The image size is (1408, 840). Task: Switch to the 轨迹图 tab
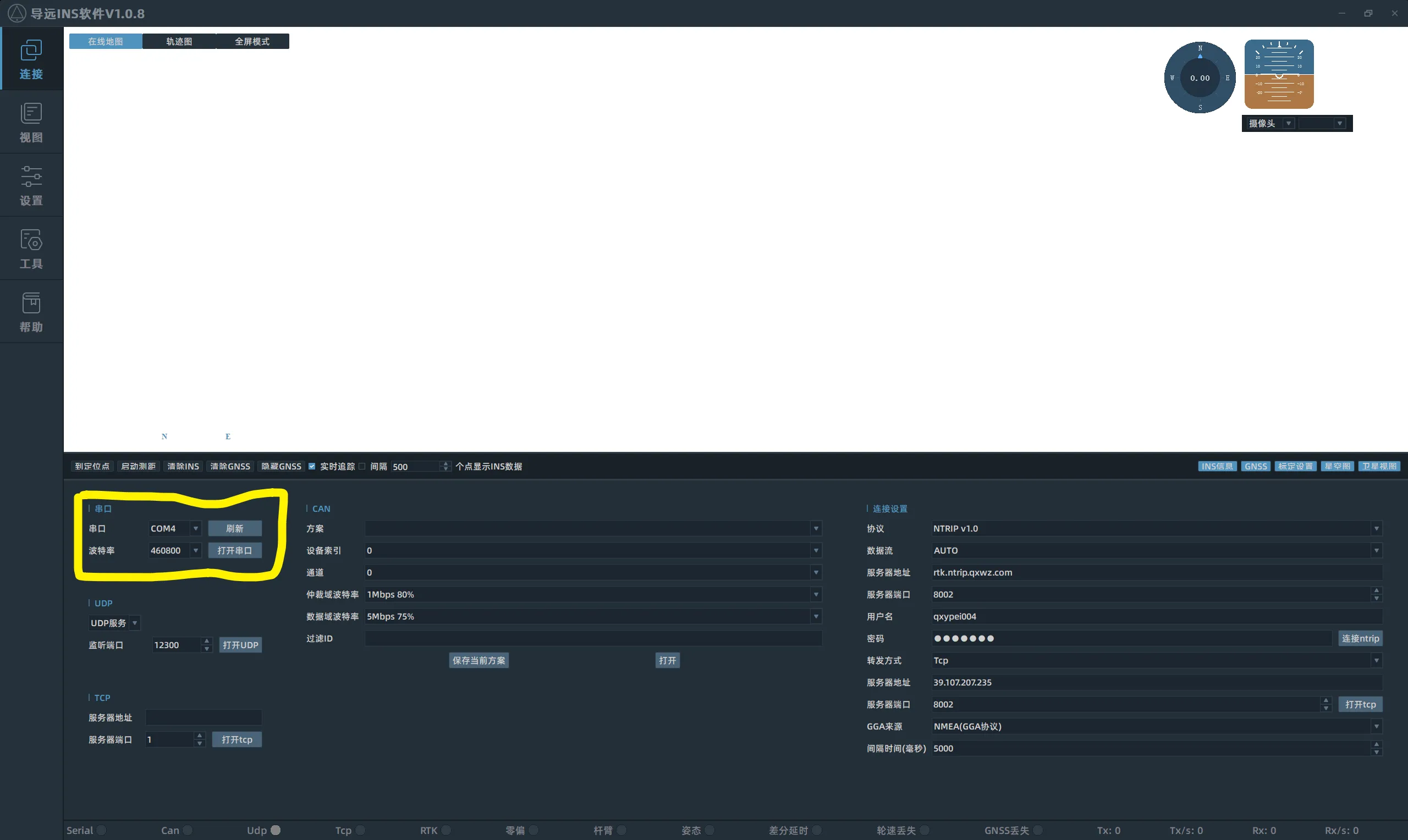tap(179, 41)
